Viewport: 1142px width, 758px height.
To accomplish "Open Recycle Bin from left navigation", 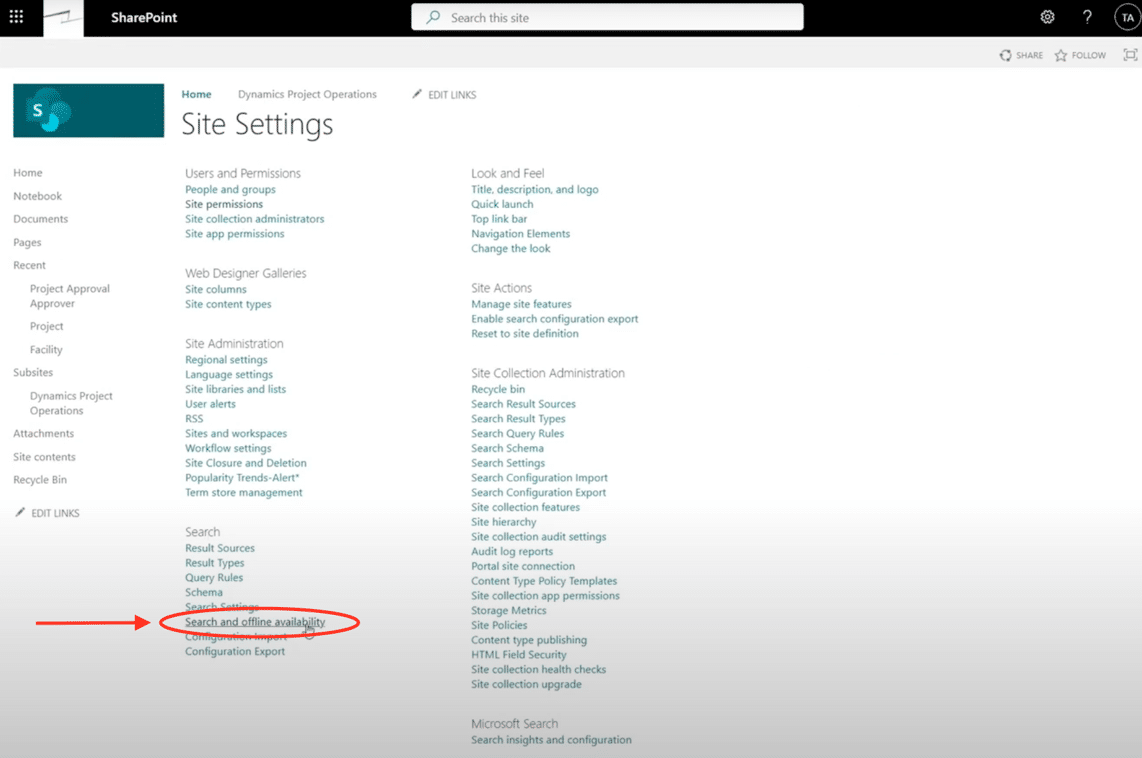I will click(40, 480).
